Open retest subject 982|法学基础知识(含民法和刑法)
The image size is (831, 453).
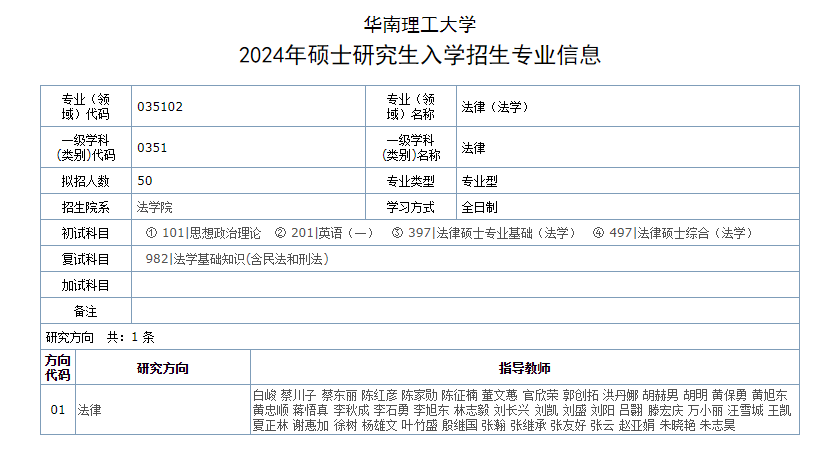237,259
